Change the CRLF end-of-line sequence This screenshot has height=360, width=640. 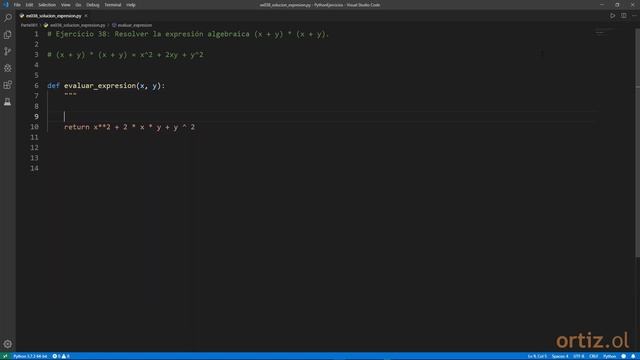(593, 356)
